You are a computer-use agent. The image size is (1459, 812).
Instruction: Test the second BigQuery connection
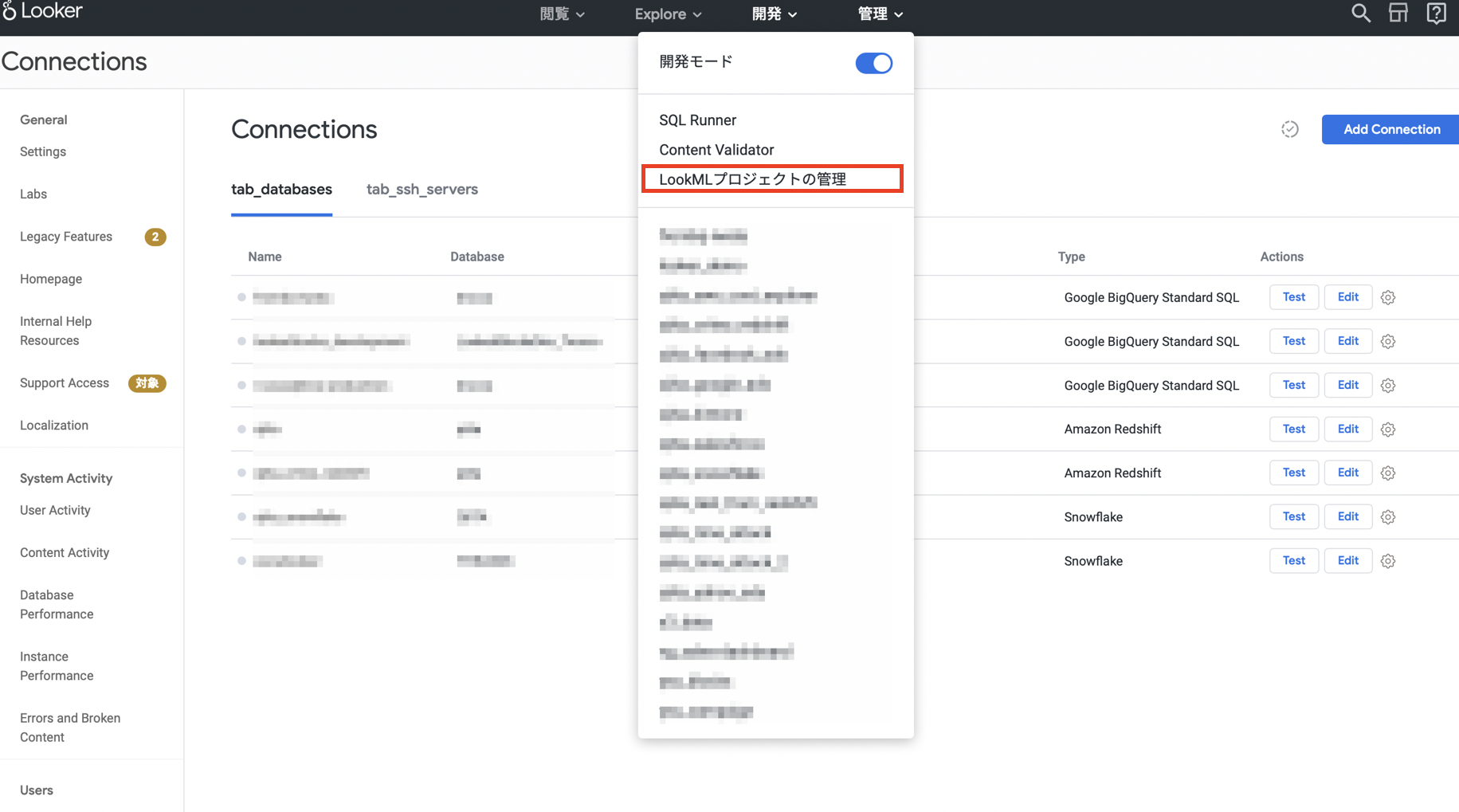[x=1293, y=341]
